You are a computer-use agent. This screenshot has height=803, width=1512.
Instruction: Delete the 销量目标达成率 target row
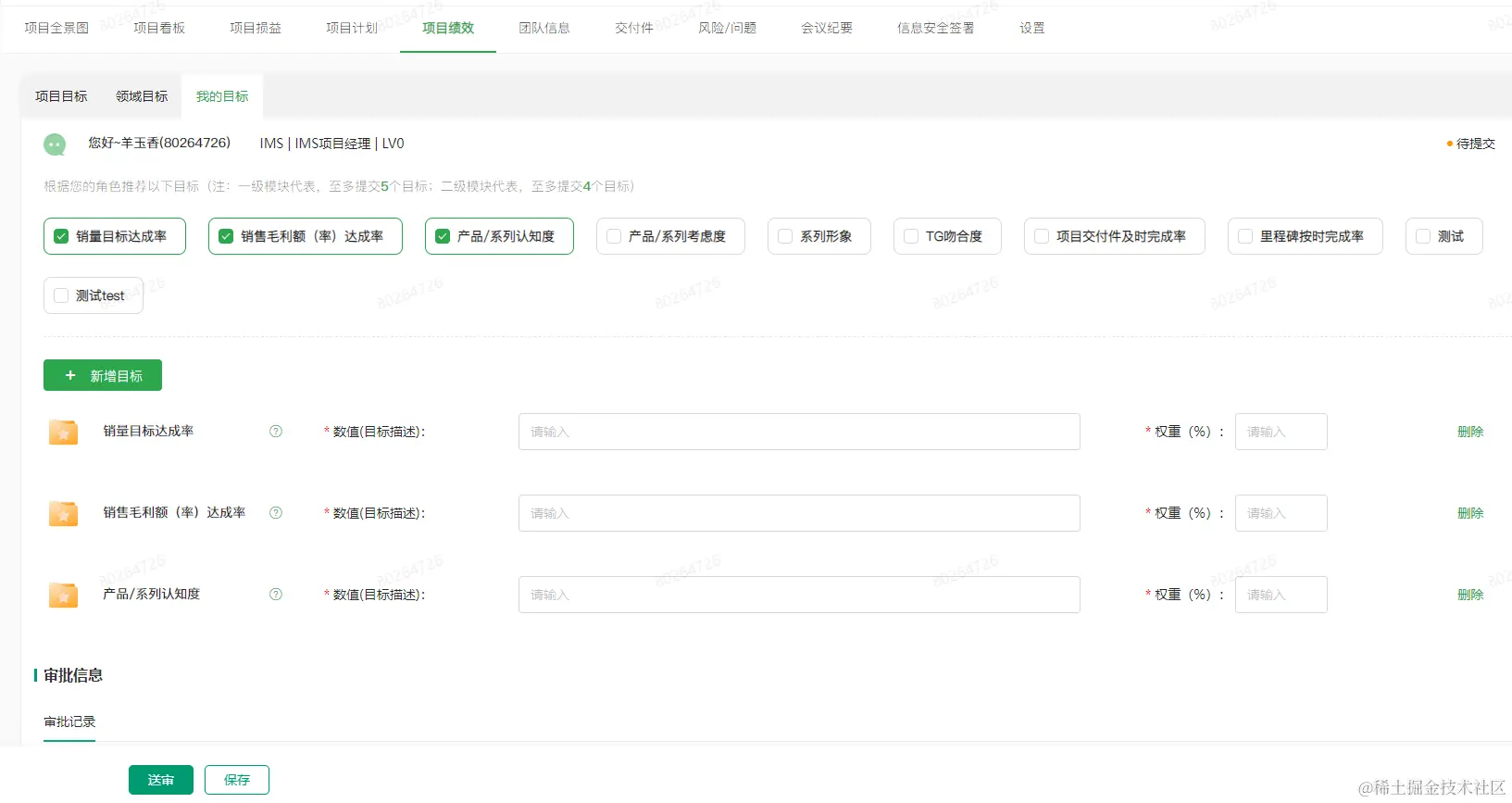pyautogui.click(x=1470, y=432)
